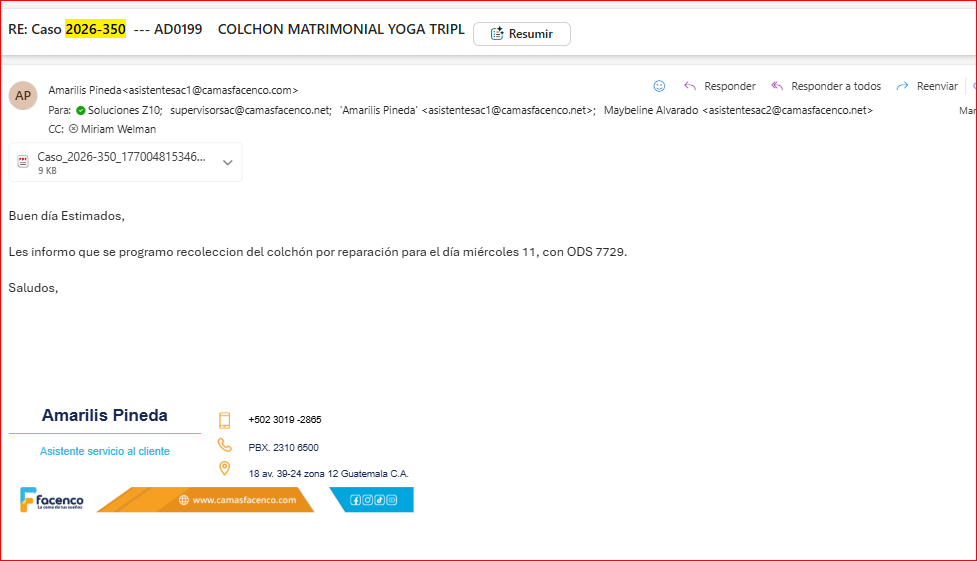The height and width of the screenshot is (561, 977).
Task: Click the TikTok icon in signature
Action: 380,500
